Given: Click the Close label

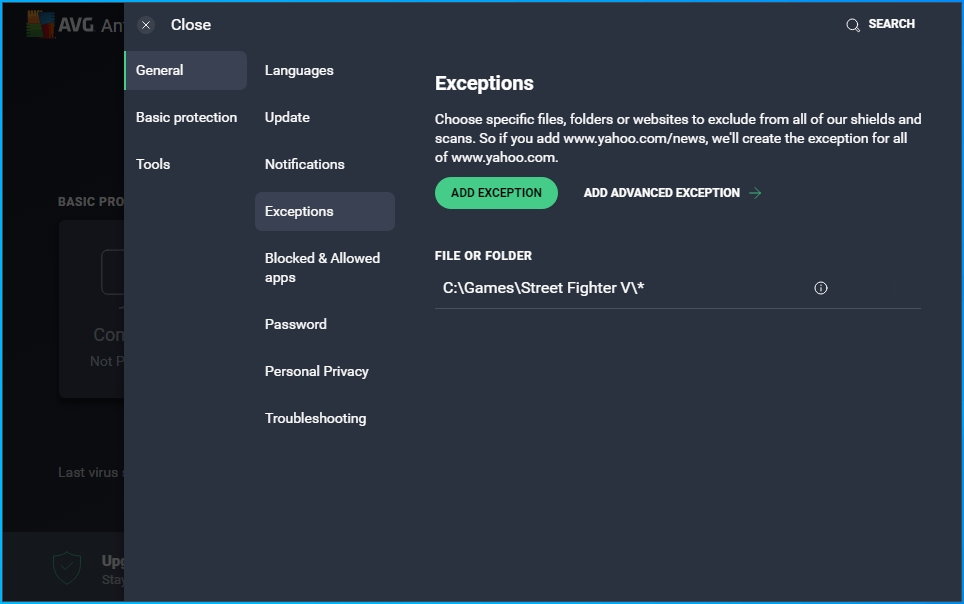Looking at the screenshot, I should [x=191, y=25].
